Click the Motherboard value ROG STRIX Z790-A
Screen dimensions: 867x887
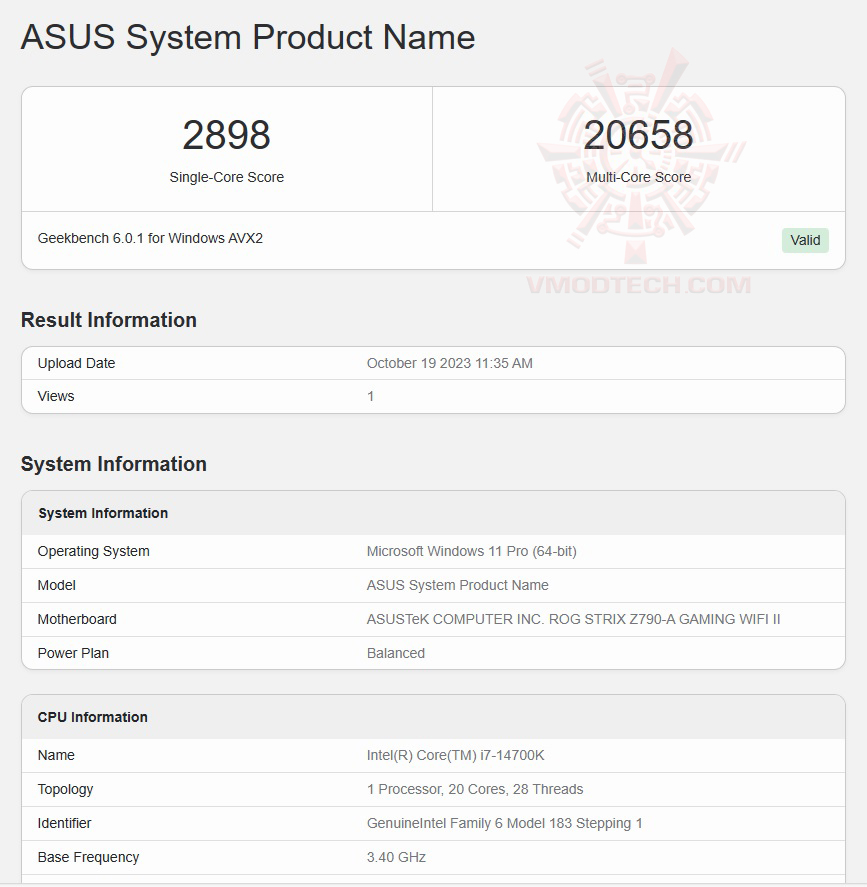573,619
